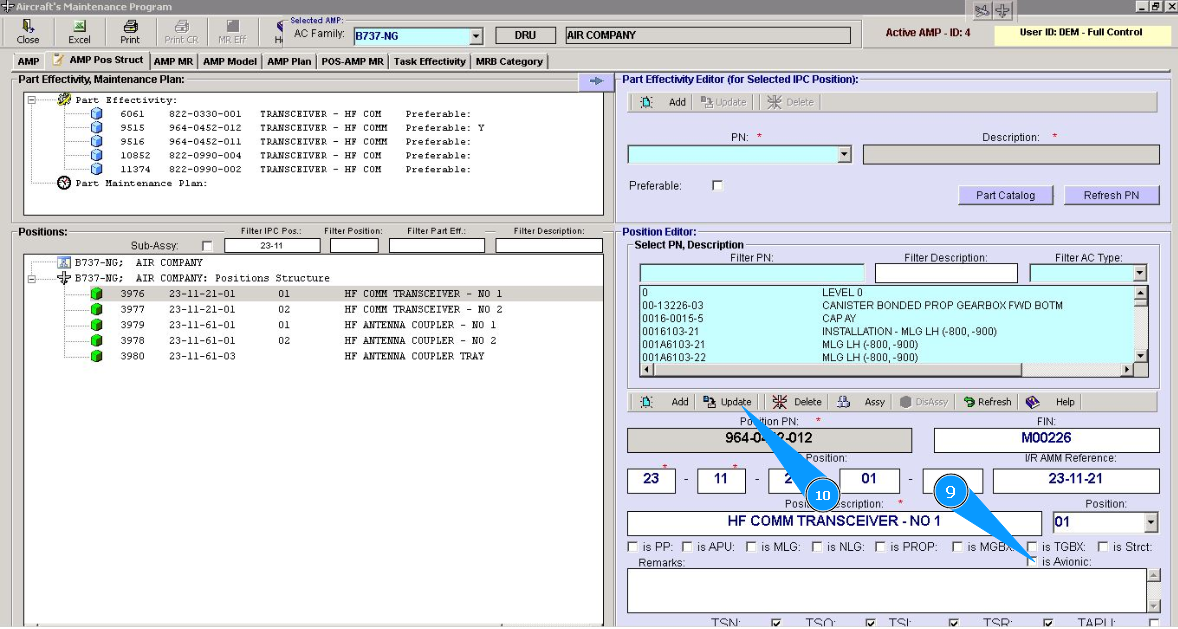Toggle the Preferable checkbox
The width and height of the screenshot is (1178, 629).
717,186
